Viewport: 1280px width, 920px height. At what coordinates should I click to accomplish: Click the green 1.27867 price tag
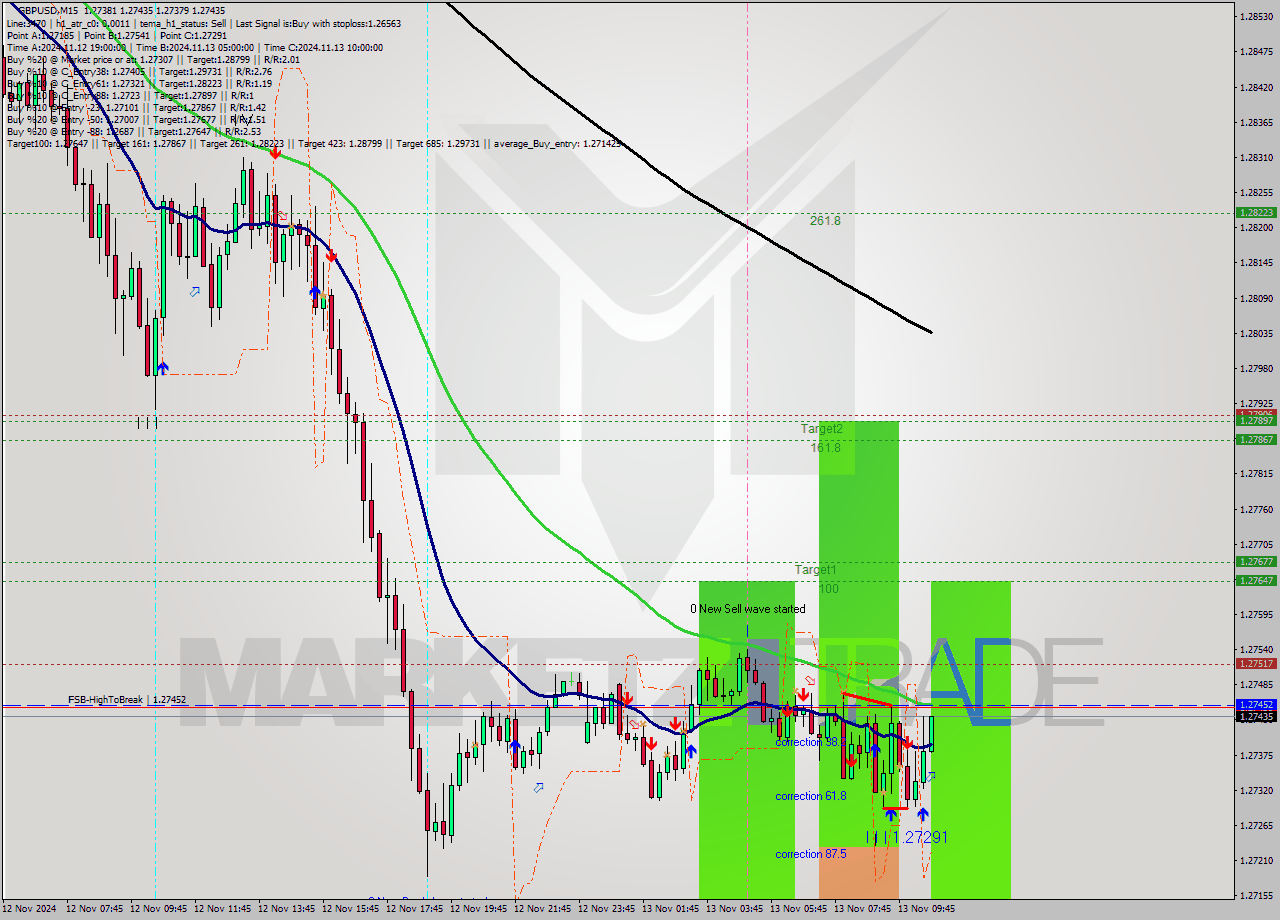[x=1256, y=440]
